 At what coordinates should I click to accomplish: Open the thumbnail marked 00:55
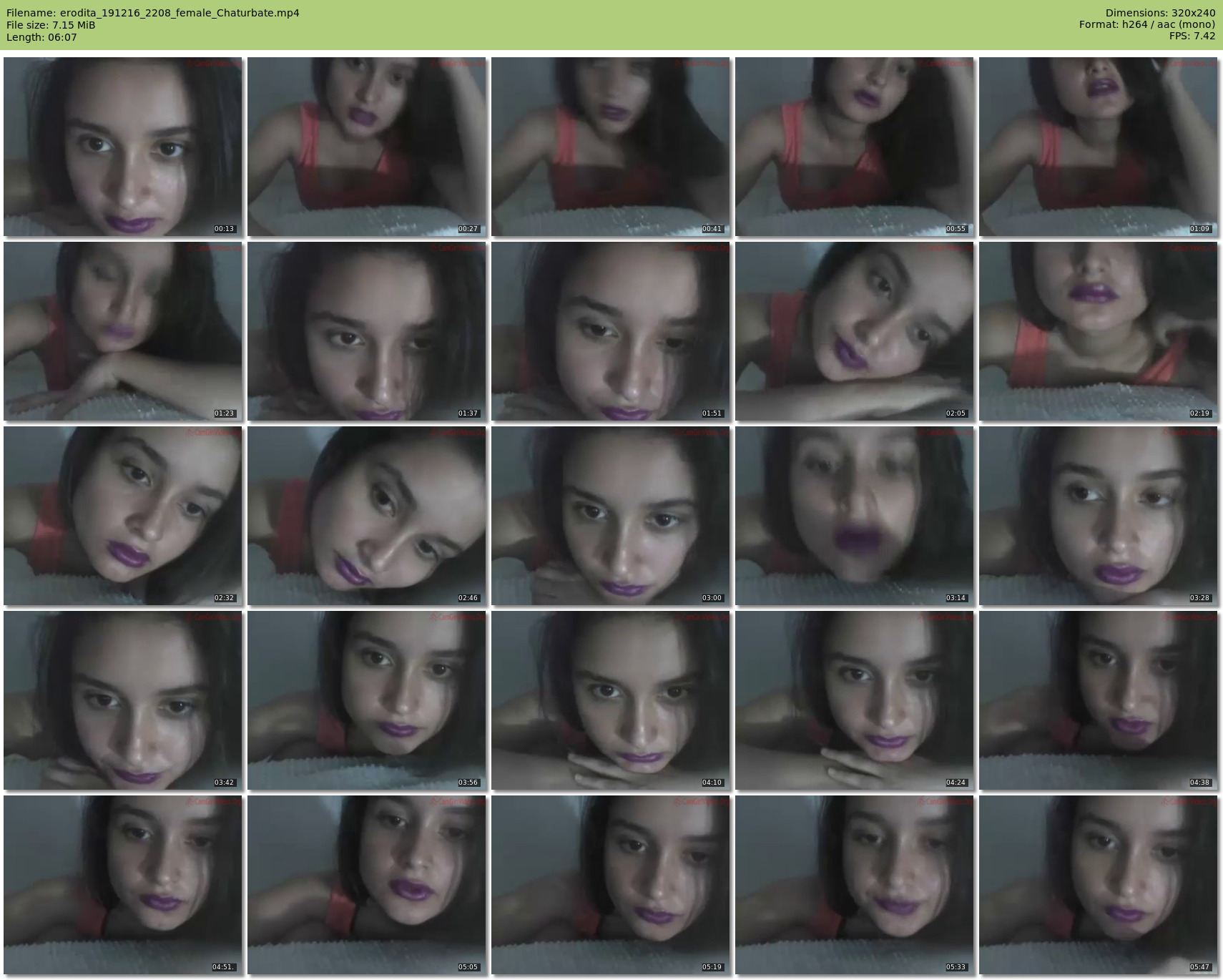click(854, 147)
